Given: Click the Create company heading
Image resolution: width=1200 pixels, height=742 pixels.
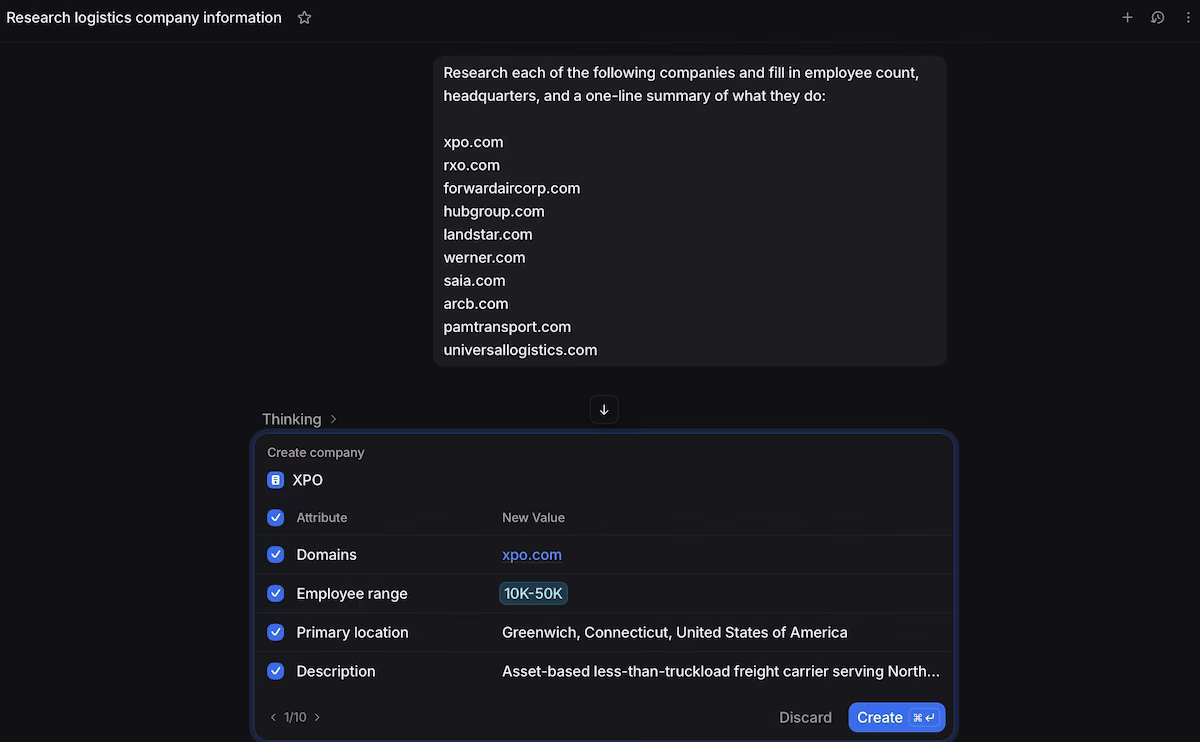Looking at the screenshot, I should [x=316, y=452].
